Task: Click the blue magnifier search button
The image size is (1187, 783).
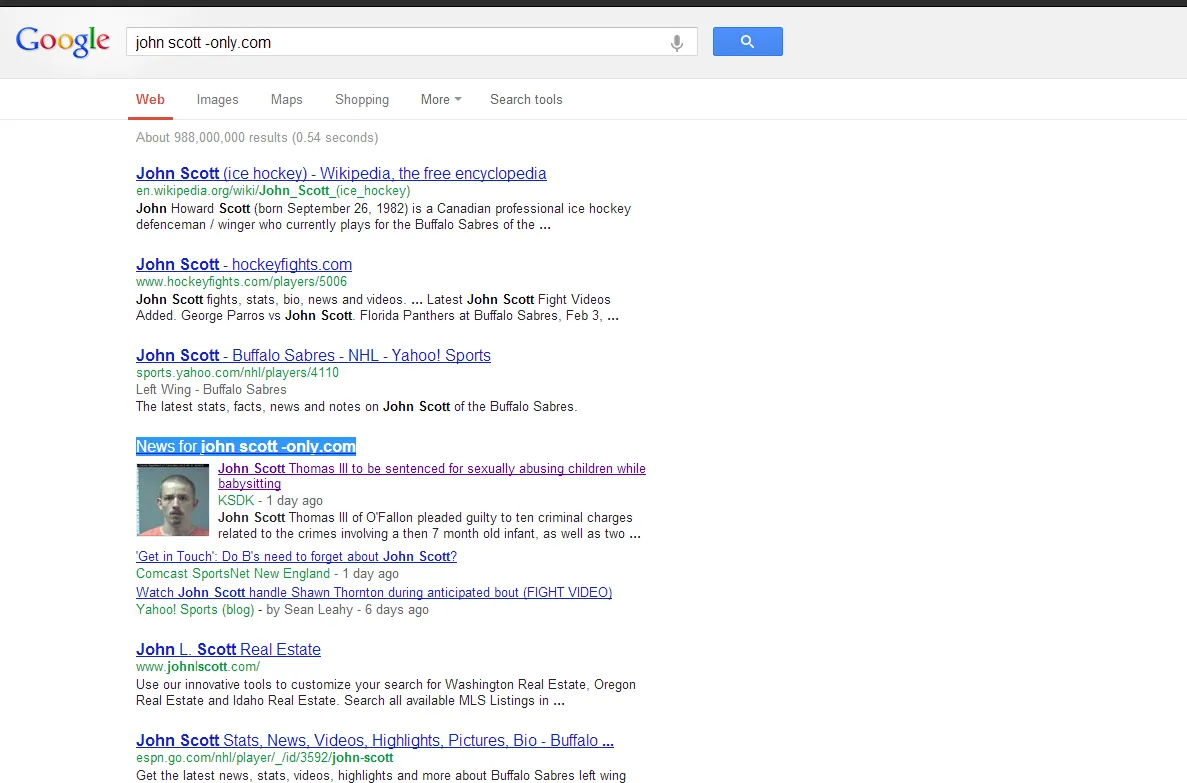Action: click(747, 42)
